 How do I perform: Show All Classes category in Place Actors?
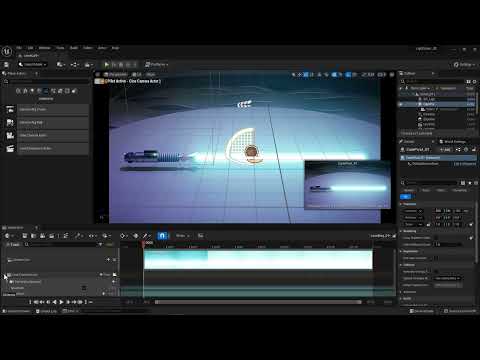click(74, 91)
